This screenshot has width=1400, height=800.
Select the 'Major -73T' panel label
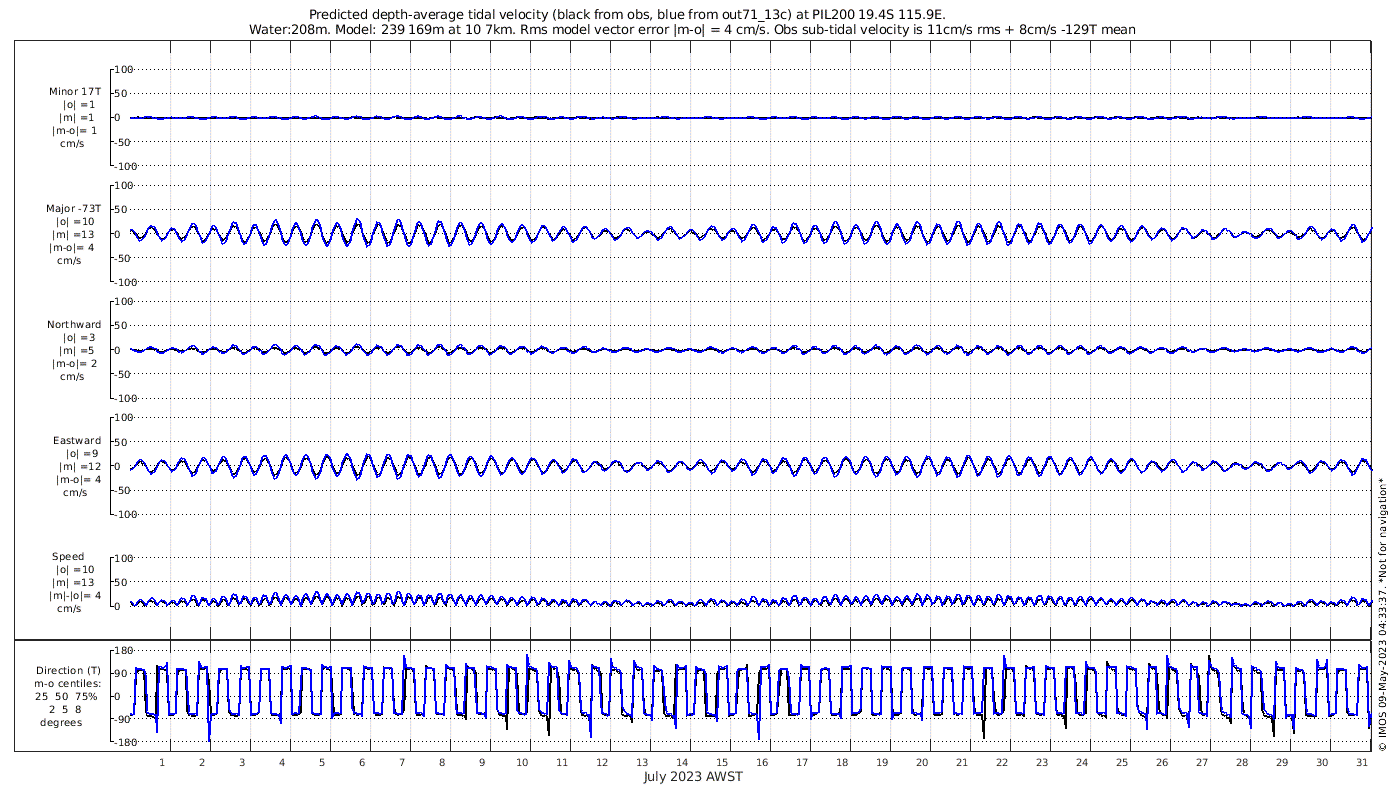pyautogui.click(x=74, y=208)
